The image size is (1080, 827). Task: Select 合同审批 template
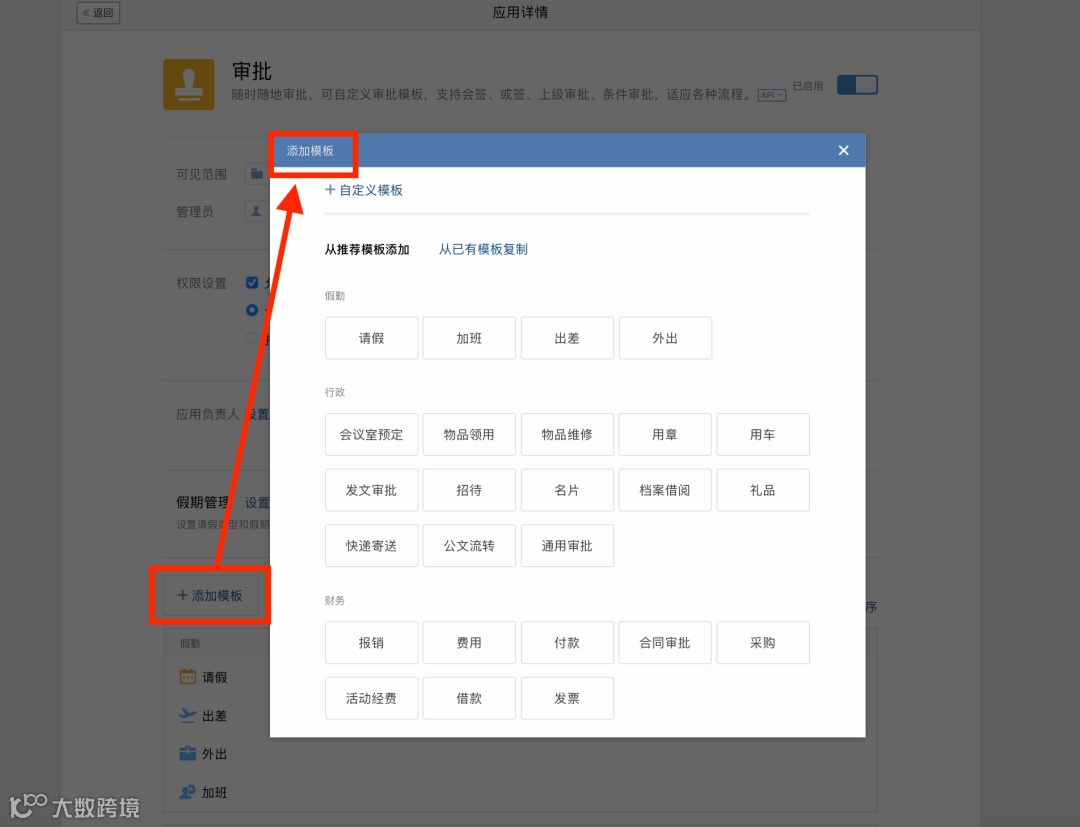tap(665, 642)
